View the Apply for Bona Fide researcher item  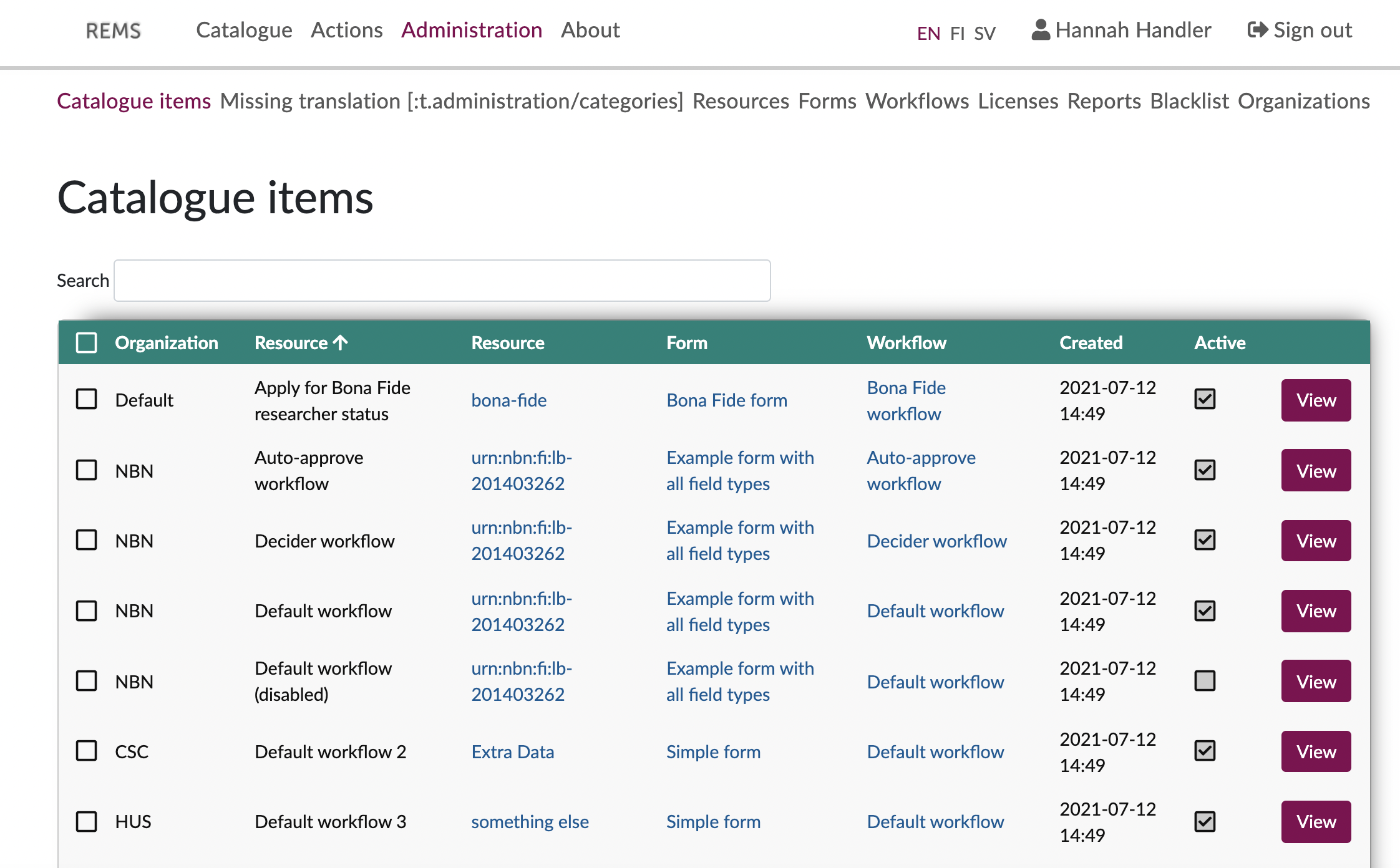1316,400
